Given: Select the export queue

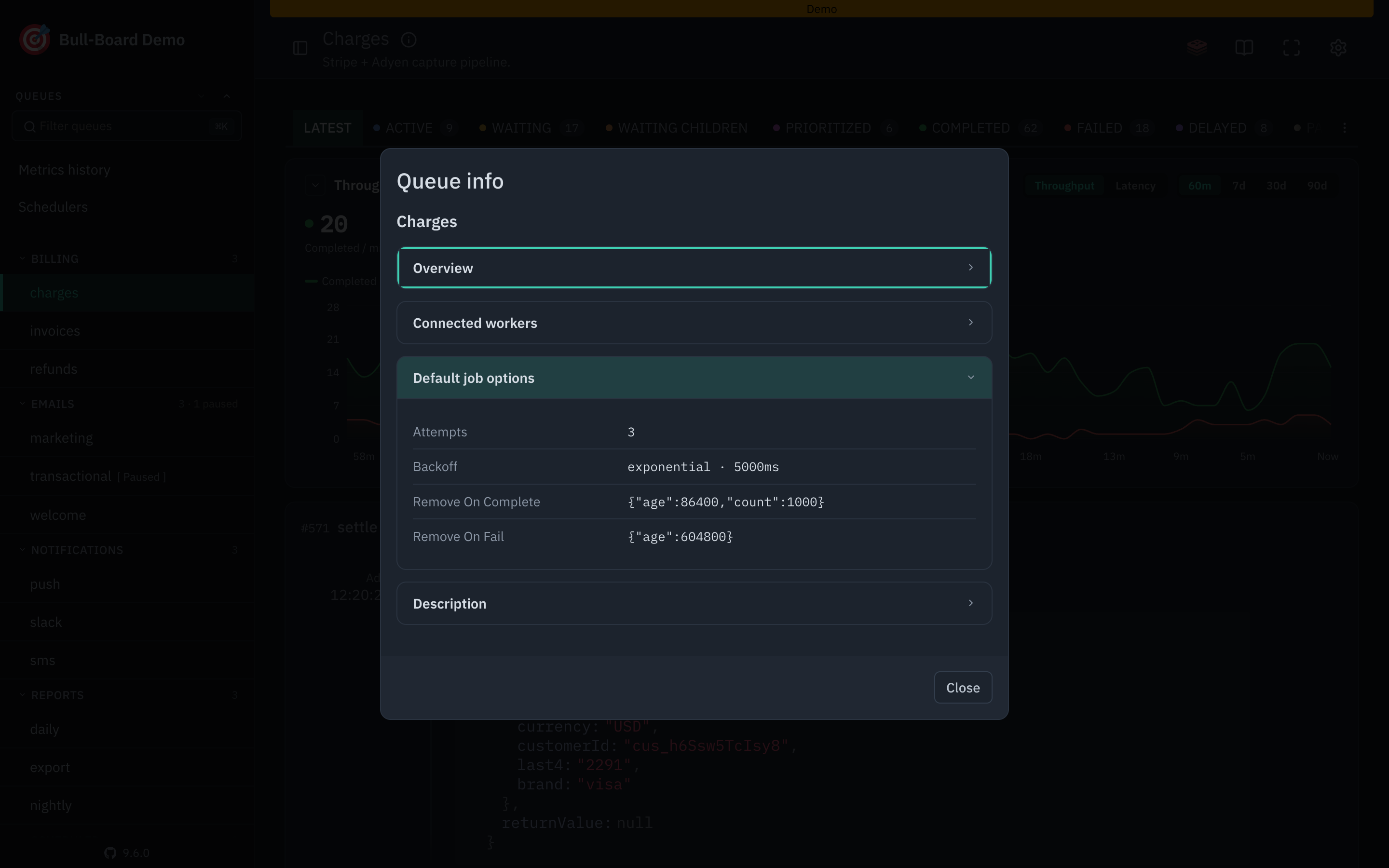Looking at the screenshot, I should pos(127,767).
